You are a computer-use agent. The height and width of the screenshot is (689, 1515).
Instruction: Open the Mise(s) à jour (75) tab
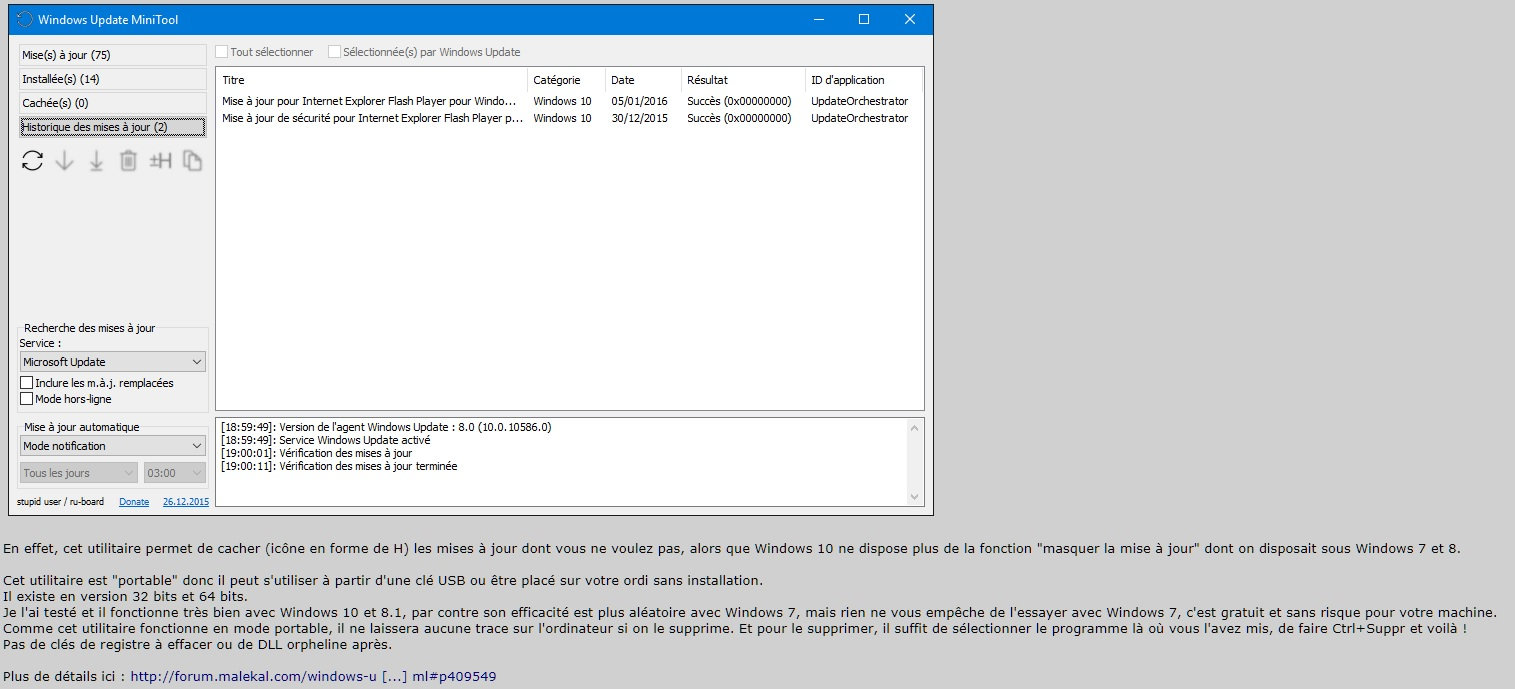113,55
